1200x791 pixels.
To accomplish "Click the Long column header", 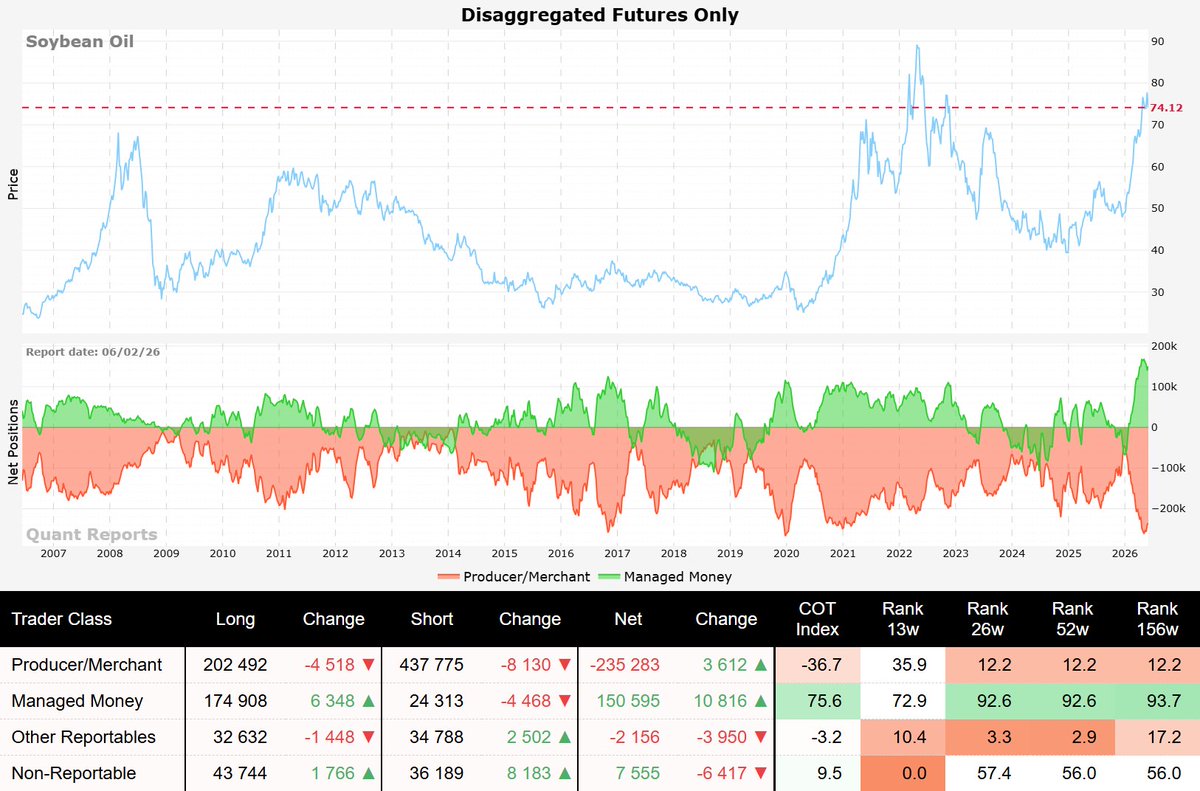I will (236, 619).
